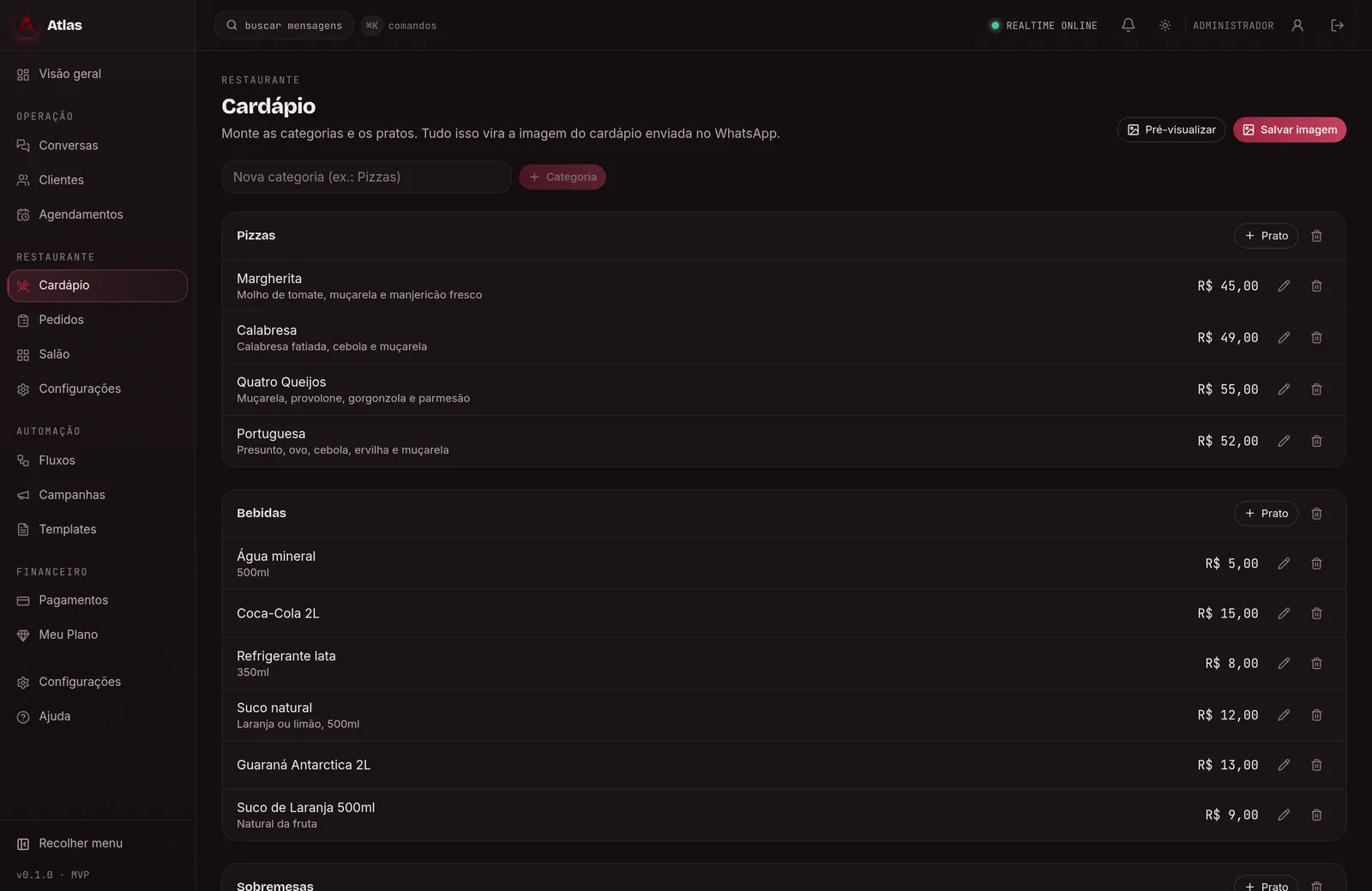Add a Prato to the Pizzas category
The height and width of the screenshot is (891, 1372).
pyautogui.click(x=1266, y=236)
